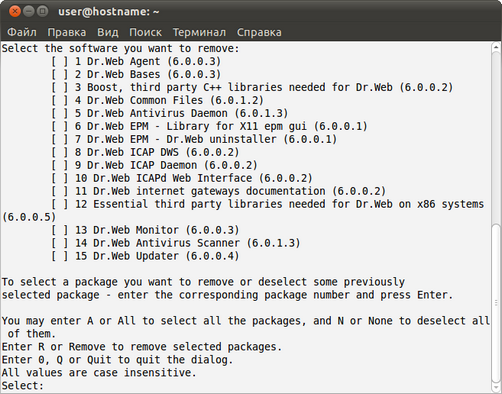Click the line '4 Dr.Web Common Files (6.0.1.2)'
This screenshot has width=502, height=394.
click(x=169, y=100)
